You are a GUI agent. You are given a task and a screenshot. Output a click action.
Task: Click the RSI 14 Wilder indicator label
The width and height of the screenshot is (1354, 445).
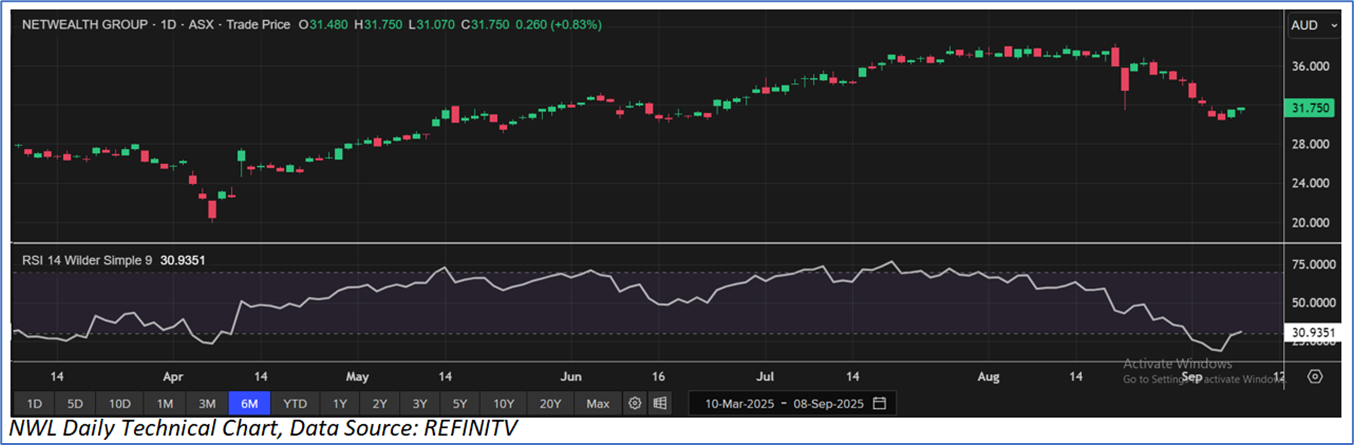[x=87, y=260]
